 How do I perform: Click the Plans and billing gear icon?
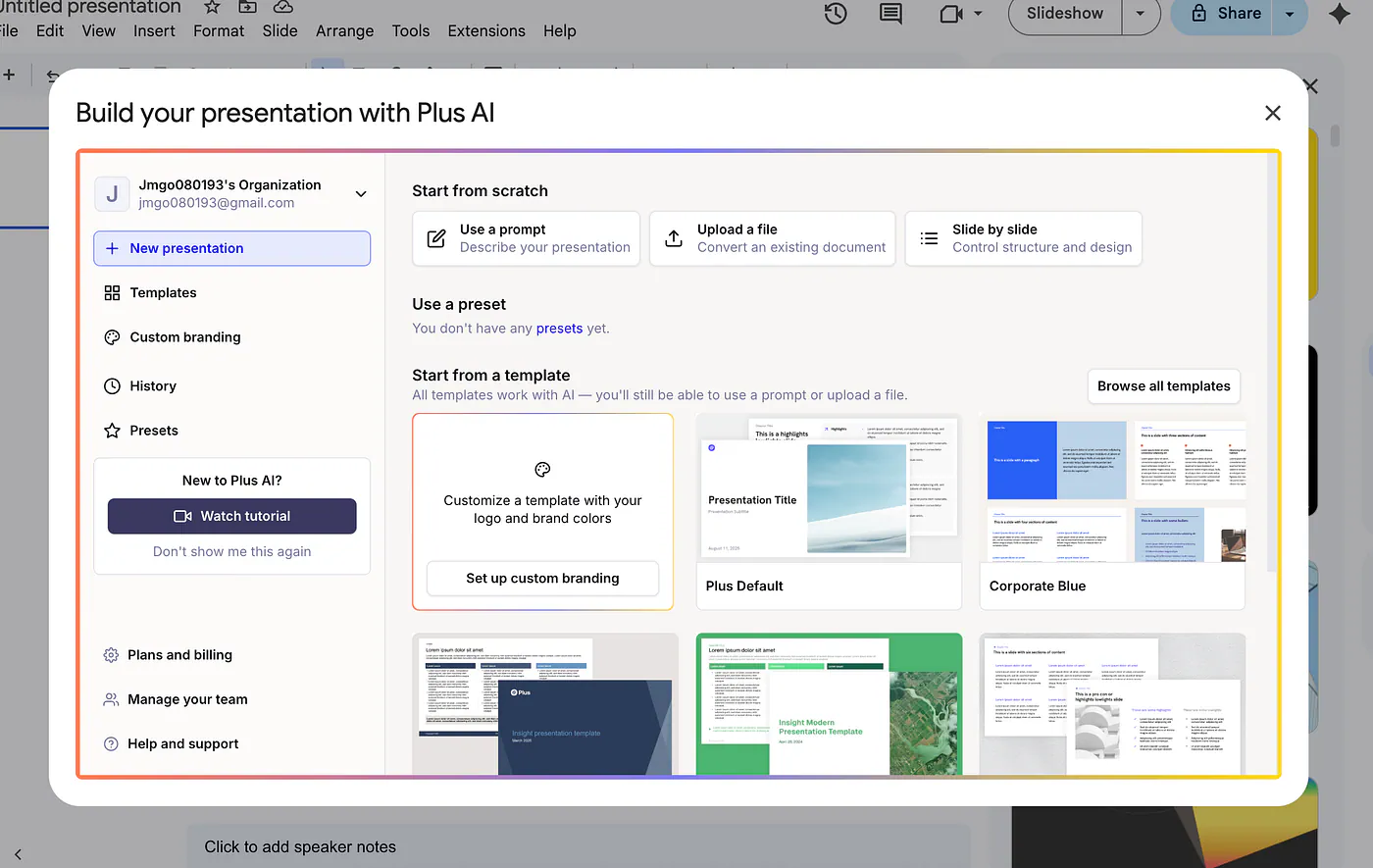point(111,654)
